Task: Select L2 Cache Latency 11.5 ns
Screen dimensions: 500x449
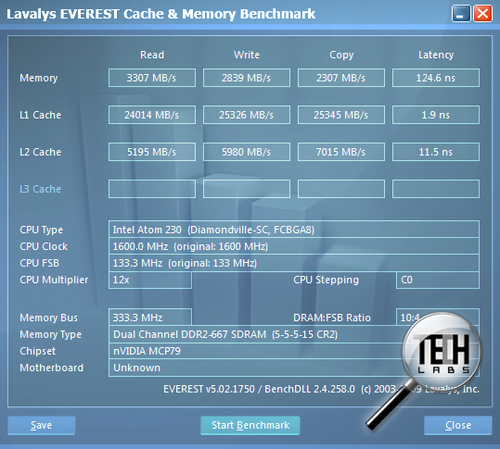Action: point(436,152)
